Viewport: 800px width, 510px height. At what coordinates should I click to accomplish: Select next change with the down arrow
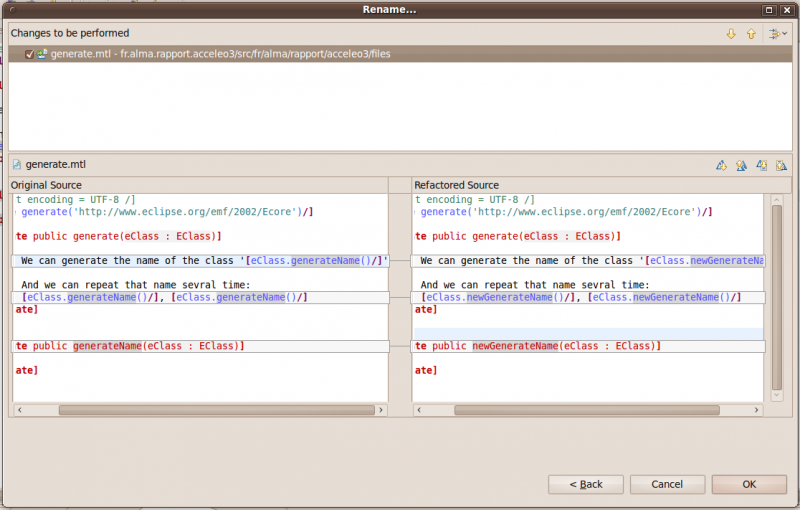[x=731, y=34]
